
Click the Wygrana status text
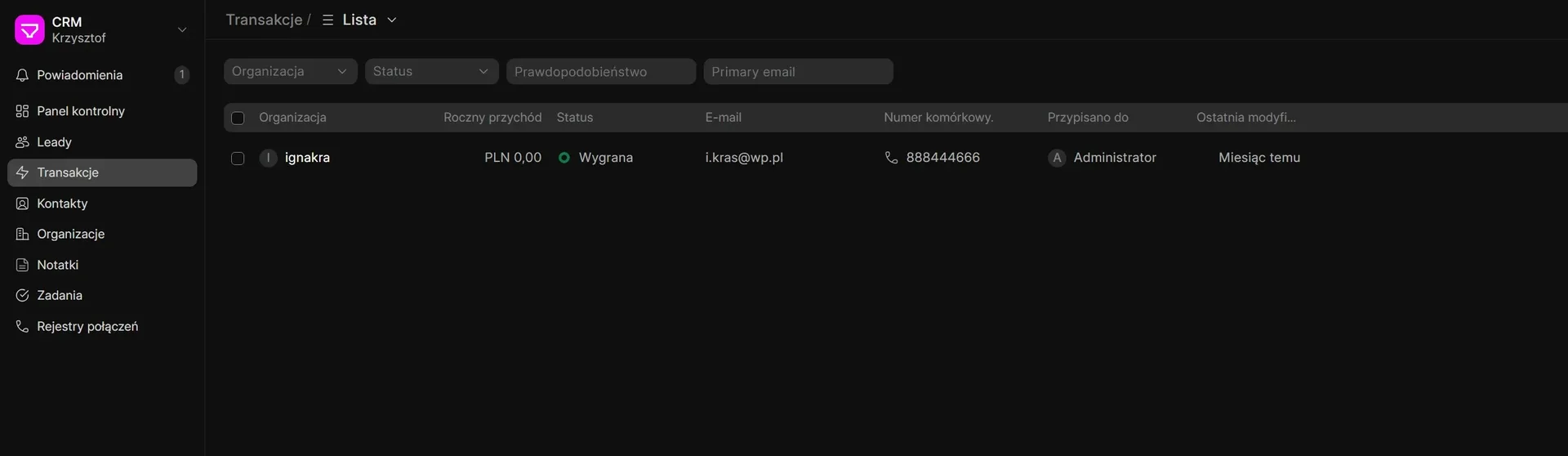[x=606, y=158]
